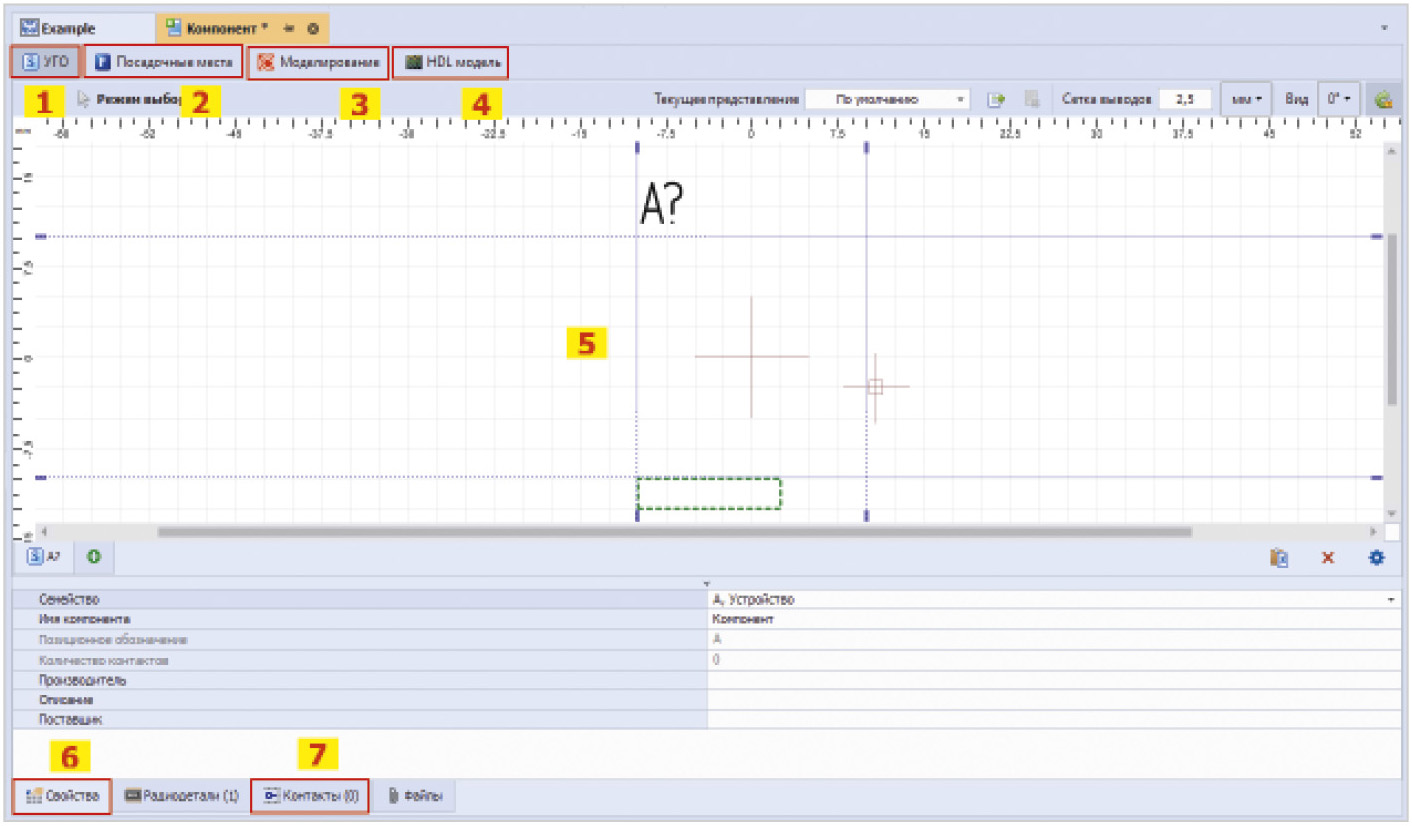Image resolution: width=1412 pixels, height=826 pixels.
Task: Pin the Компонент tab with the pin icon
Action: tap(290, 29)
